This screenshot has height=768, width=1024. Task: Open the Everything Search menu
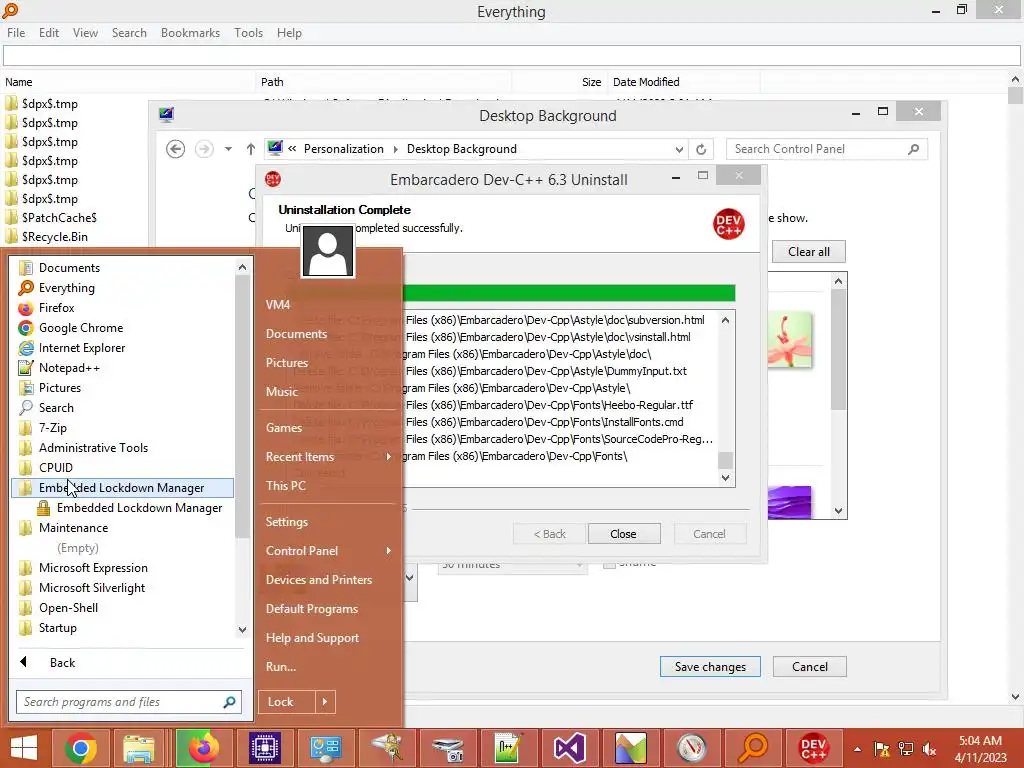129,33
